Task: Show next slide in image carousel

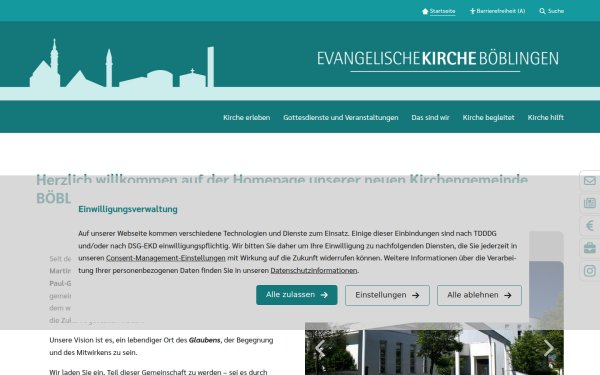Action: pos(549,349)
